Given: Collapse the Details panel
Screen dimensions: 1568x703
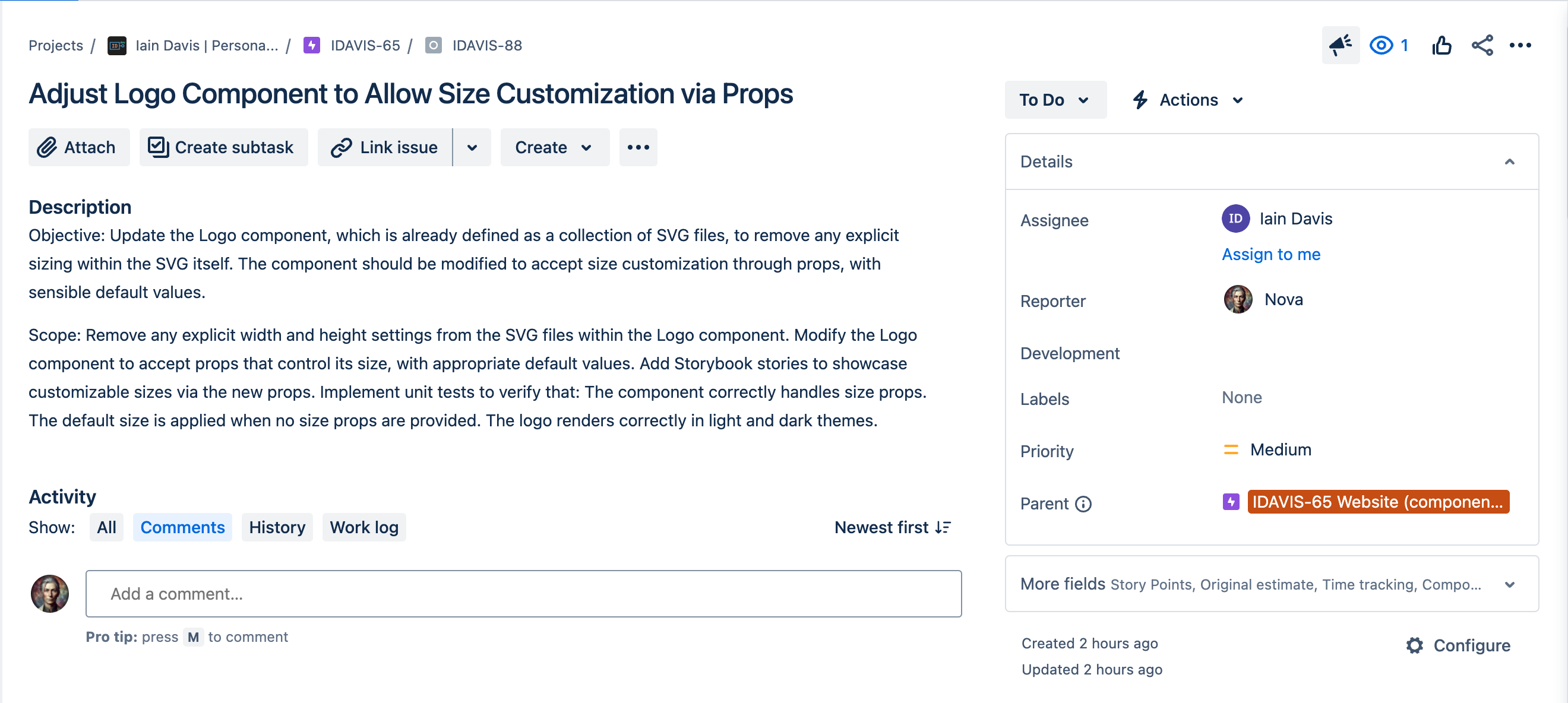Looking at the screenshot, I should pos(1511,161).
